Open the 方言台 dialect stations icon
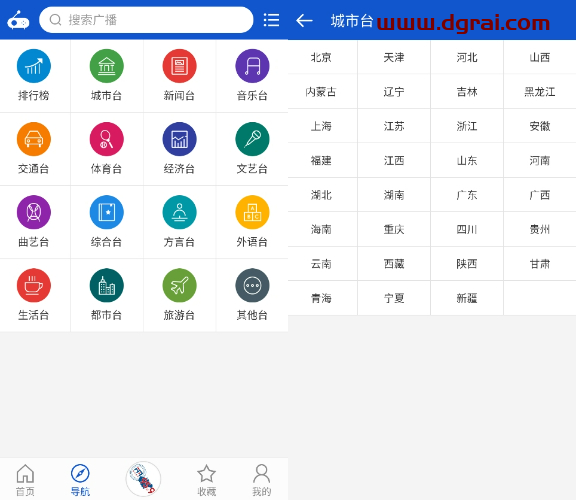This screenshot has height=500, width=576. [179, 212]
